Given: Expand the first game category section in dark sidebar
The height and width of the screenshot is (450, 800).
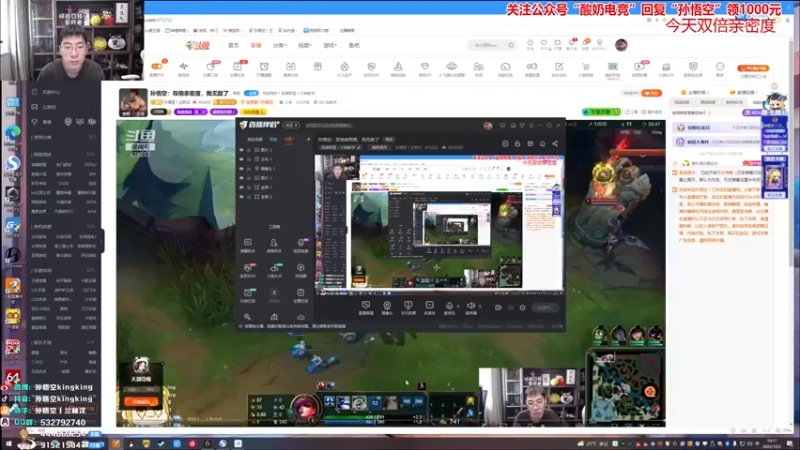Looking at the screenshot, I should 92,154.
